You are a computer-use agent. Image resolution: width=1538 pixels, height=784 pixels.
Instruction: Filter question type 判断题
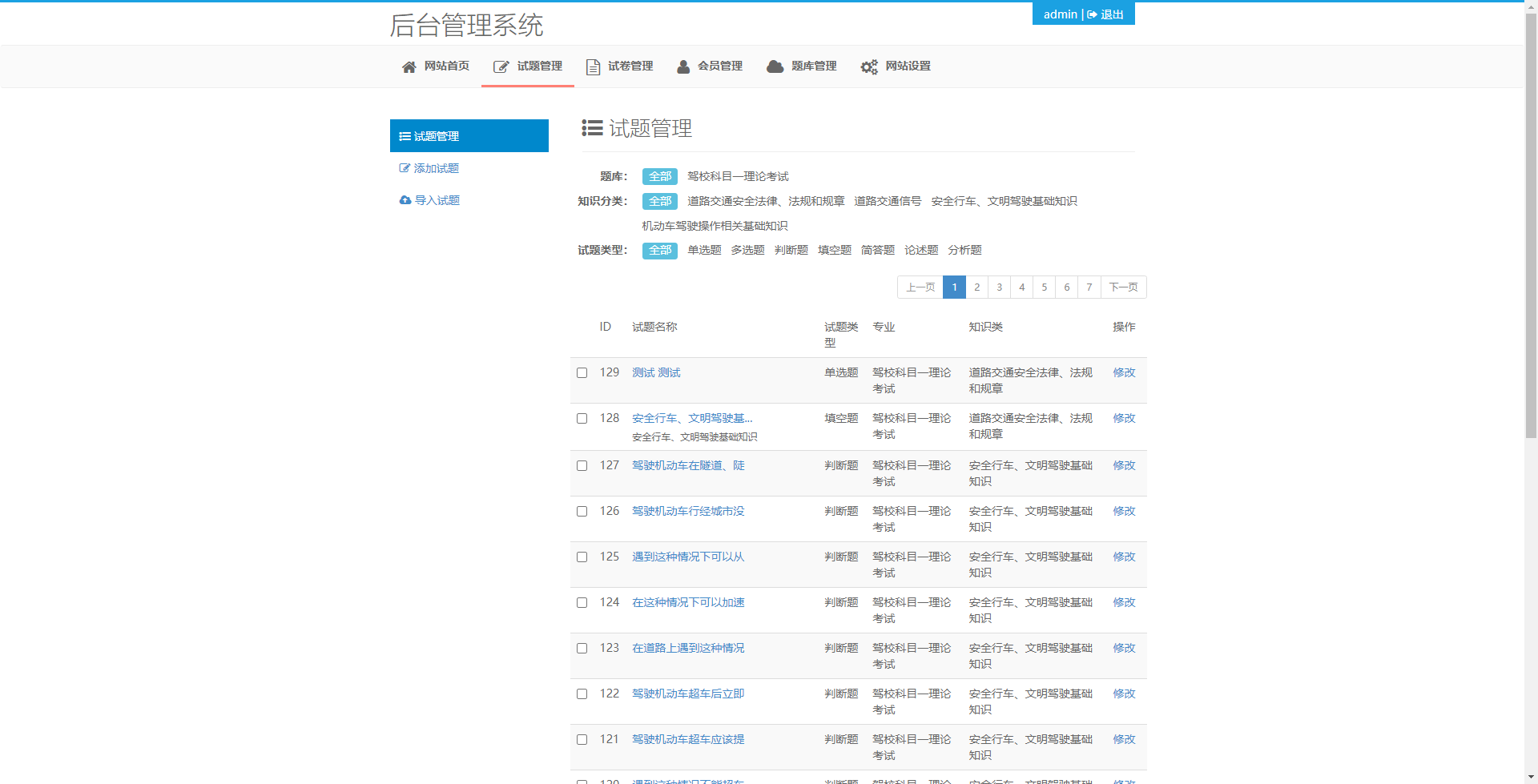click(x=791, y=250)
